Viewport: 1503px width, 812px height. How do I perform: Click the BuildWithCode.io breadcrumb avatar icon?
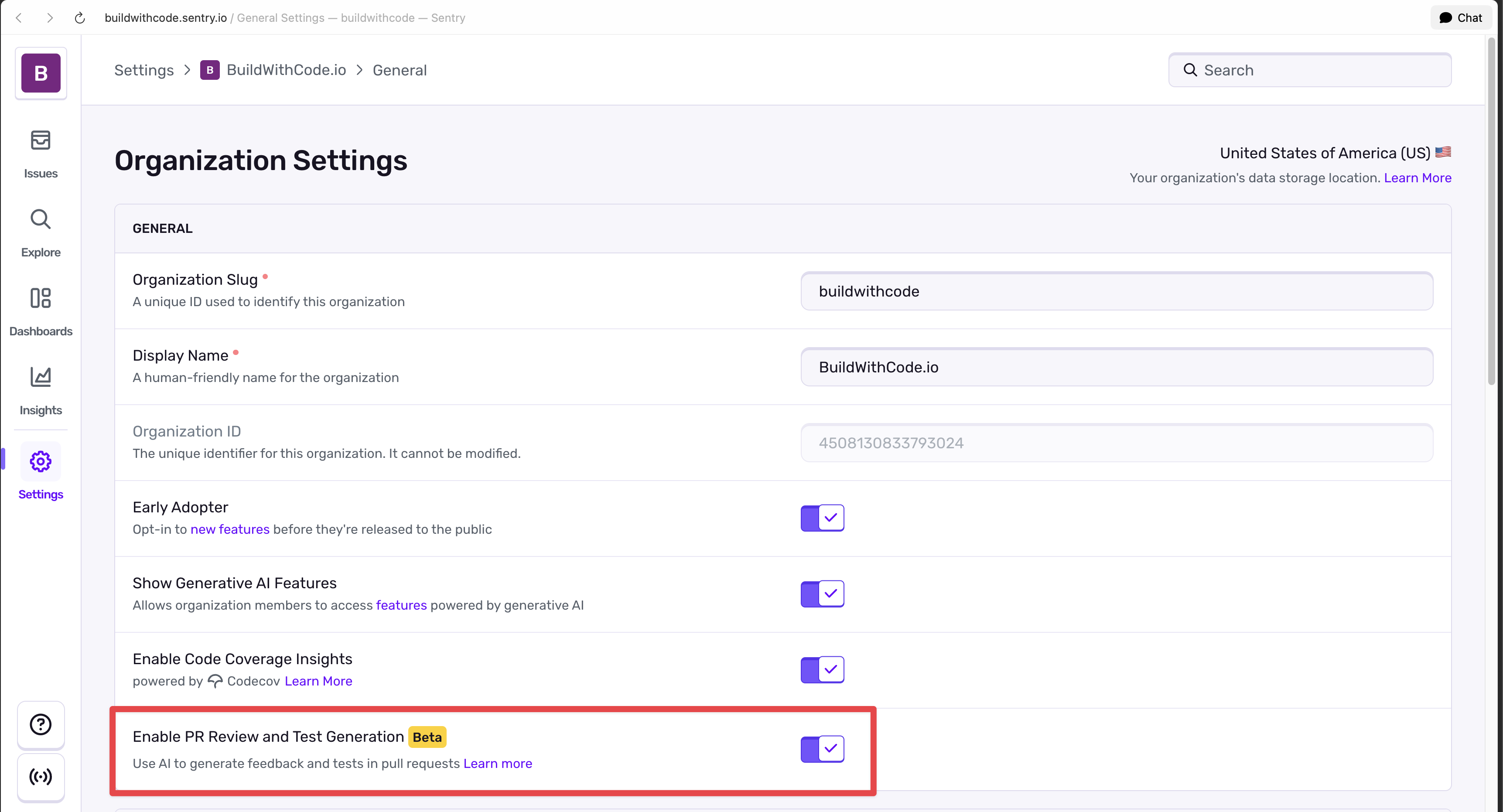[210, 70]
